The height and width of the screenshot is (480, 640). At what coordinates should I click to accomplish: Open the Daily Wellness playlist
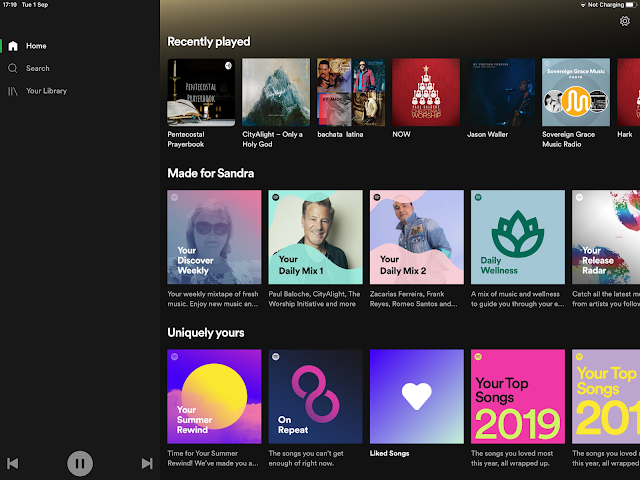pyautogui.click(x=518, y=237)
